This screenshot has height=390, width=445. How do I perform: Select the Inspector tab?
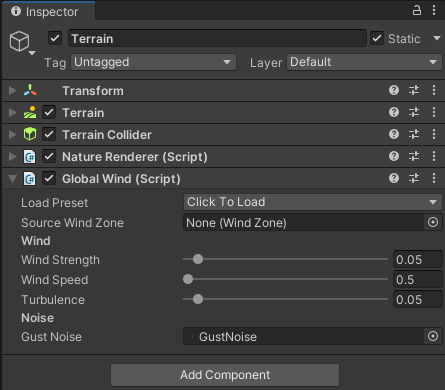pyautogui.click(x=48, y=11)
